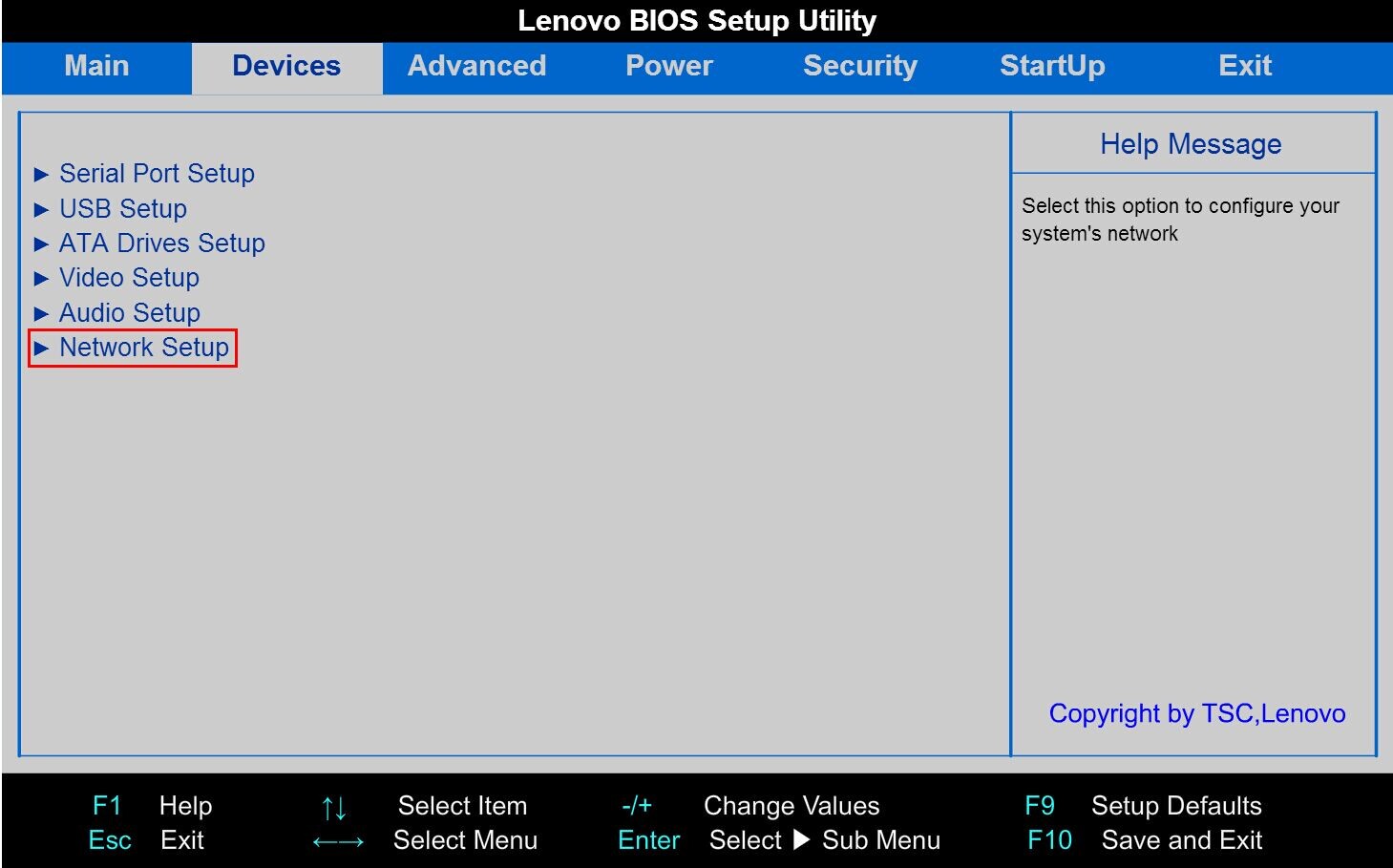Expand arrow beside ATA Drives Setup
This screenshot has width=1393, height=868.
(x=41, y=244)
